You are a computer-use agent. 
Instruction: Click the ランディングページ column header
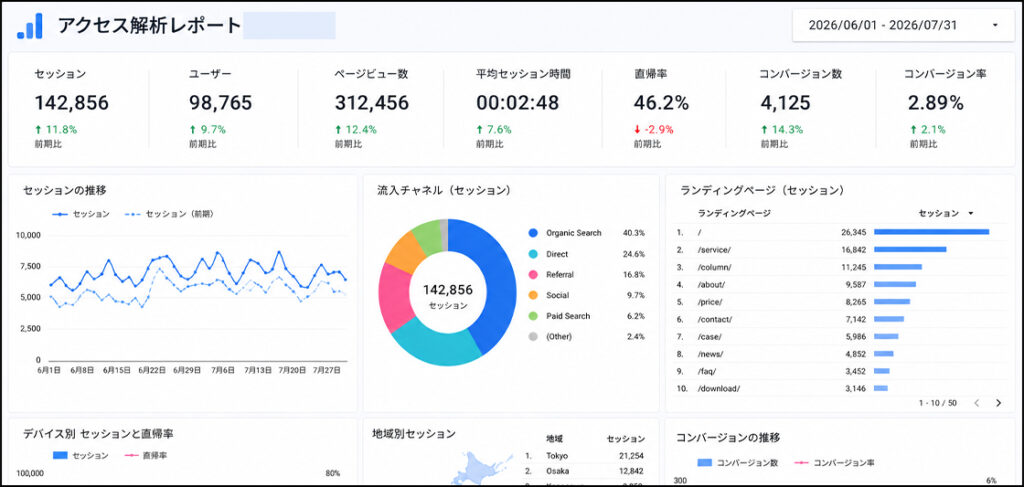click(734, 213)
